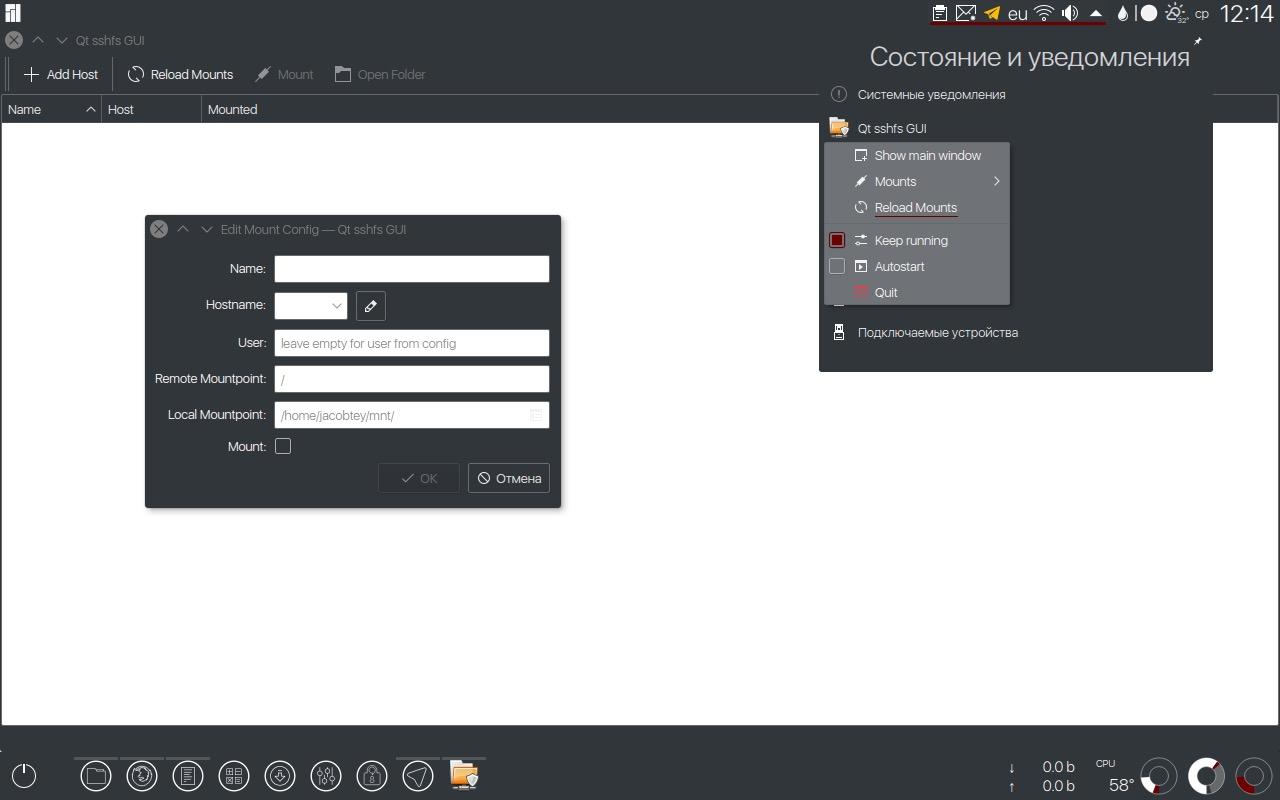The width and height of the screenshot is (1280, 800).
Task: Click the Mounts submenu arrow
Action: coord(997,181)
